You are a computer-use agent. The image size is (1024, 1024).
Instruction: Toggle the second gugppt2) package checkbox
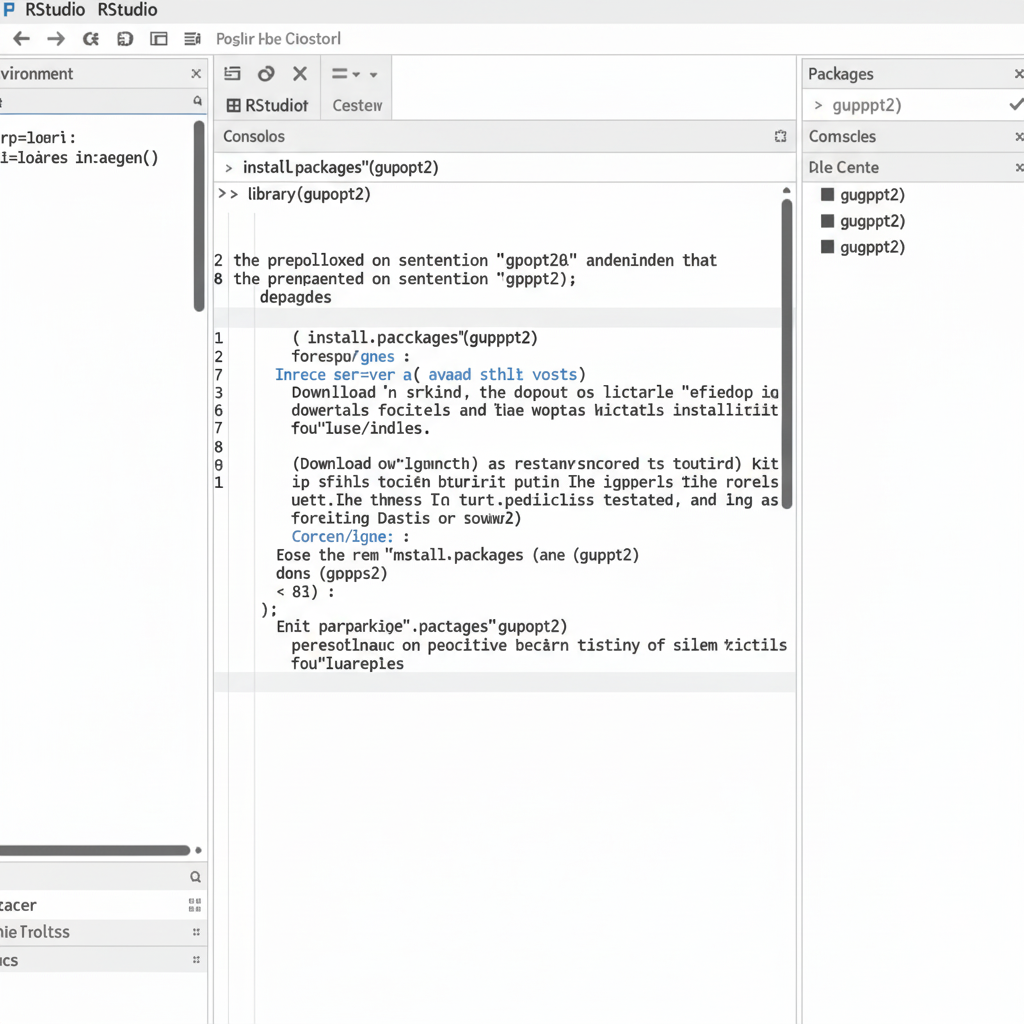[827, 221]
